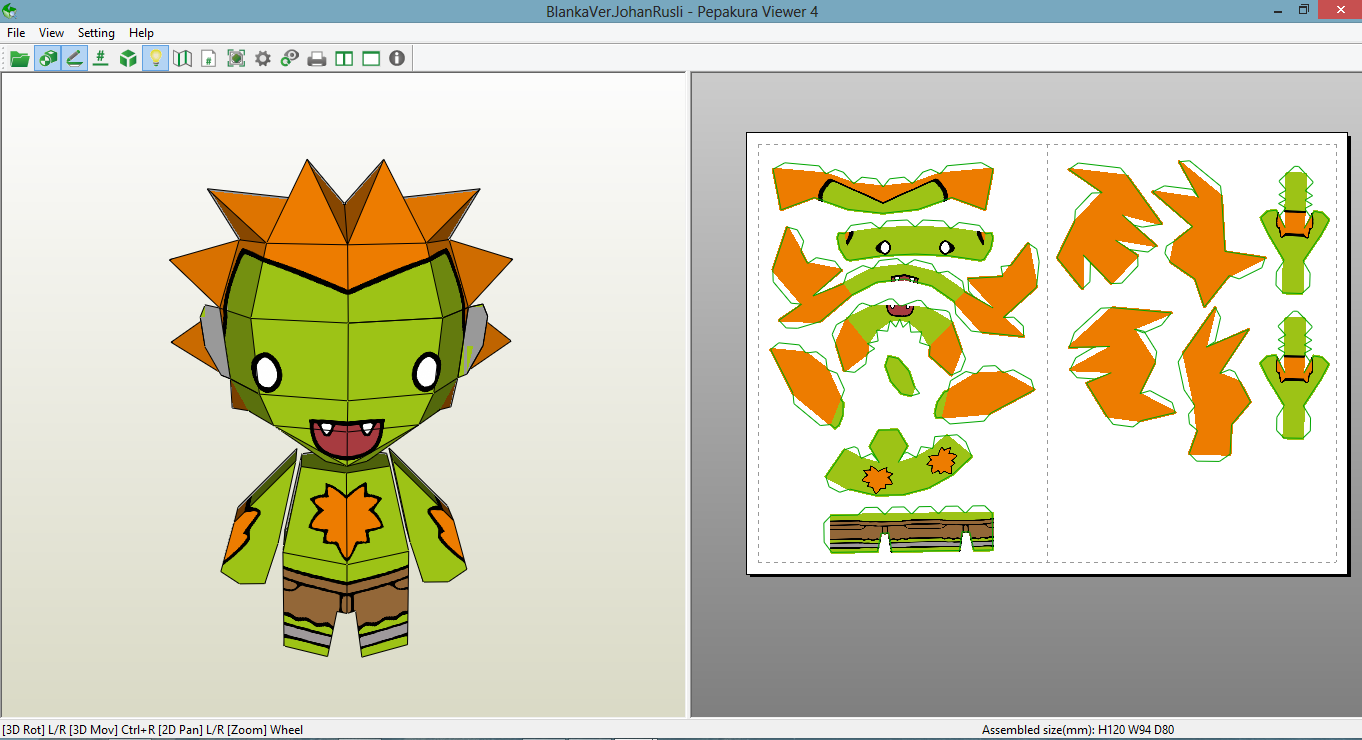The width and height of the screenshot is (1362, 740).
Task: Open the Help menu
Action: coord(141,33)
